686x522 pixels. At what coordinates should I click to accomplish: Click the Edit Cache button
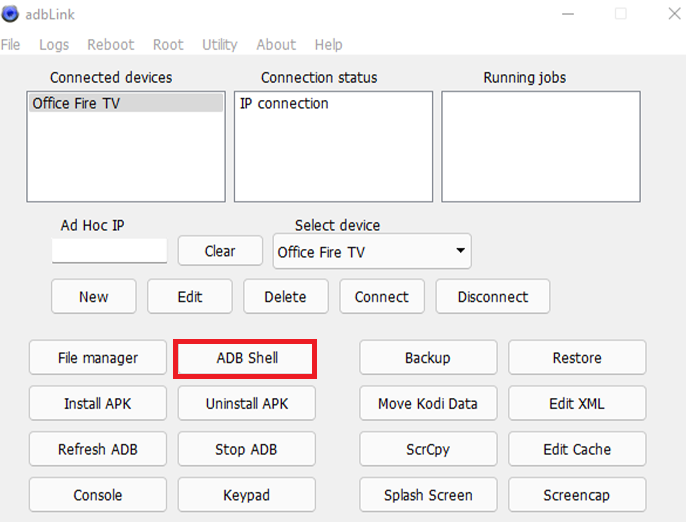click(577, 449)
